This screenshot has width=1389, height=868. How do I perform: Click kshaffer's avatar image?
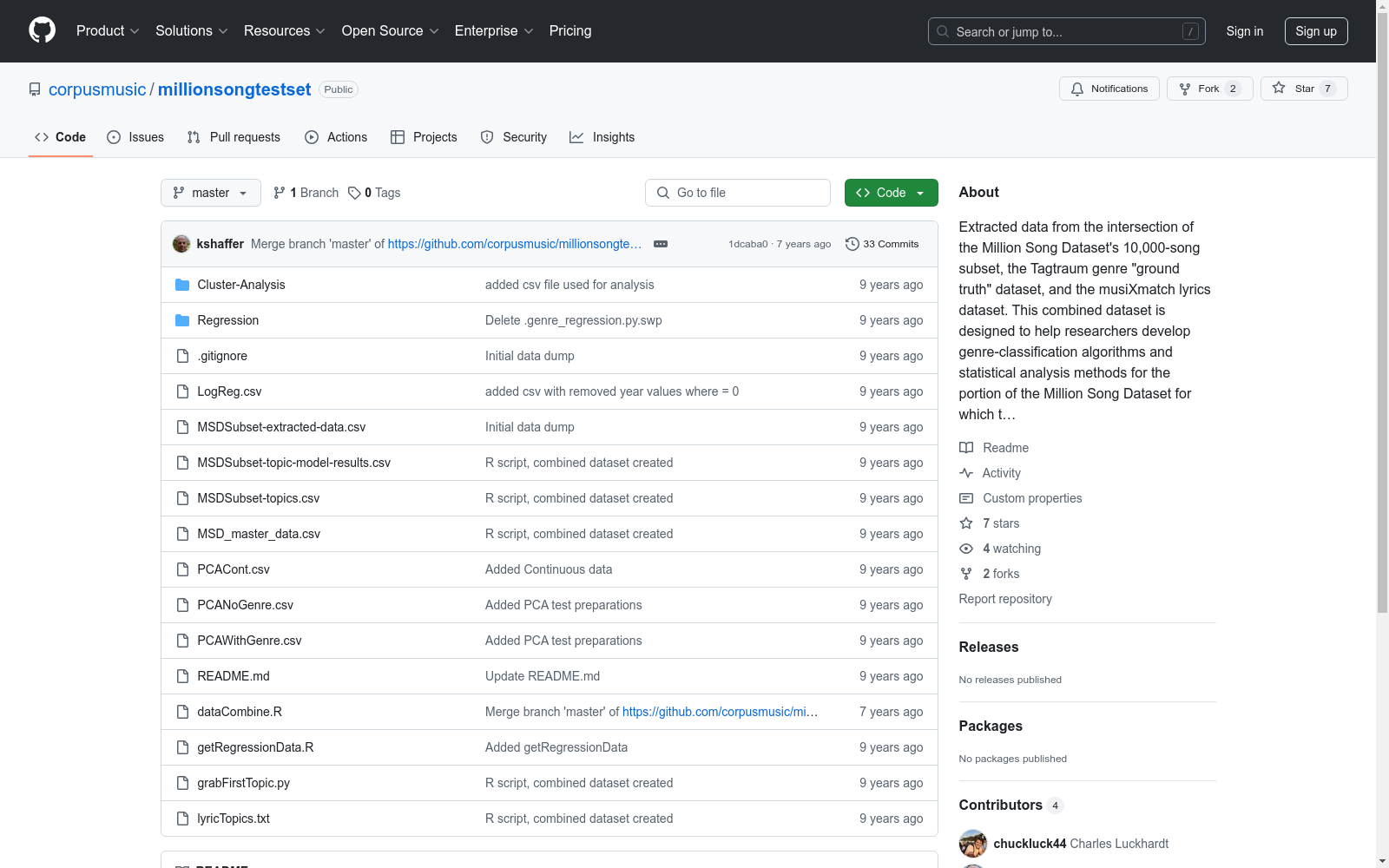coord(181,244)
